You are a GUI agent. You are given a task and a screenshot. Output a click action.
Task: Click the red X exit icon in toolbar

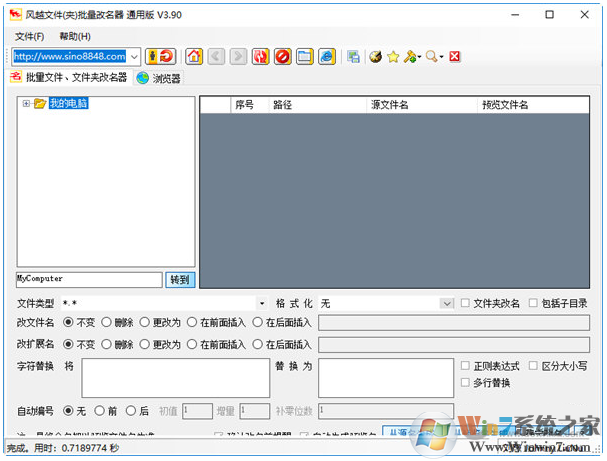(455, 57)
